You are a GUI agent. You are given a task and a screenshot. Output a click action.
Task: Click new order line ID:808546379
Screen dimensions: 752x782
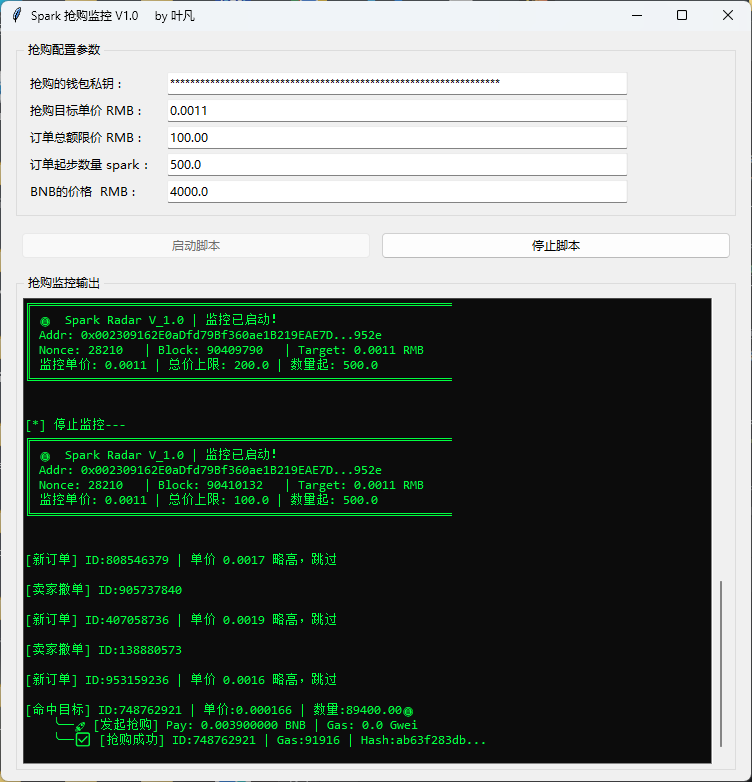point(181,560)
